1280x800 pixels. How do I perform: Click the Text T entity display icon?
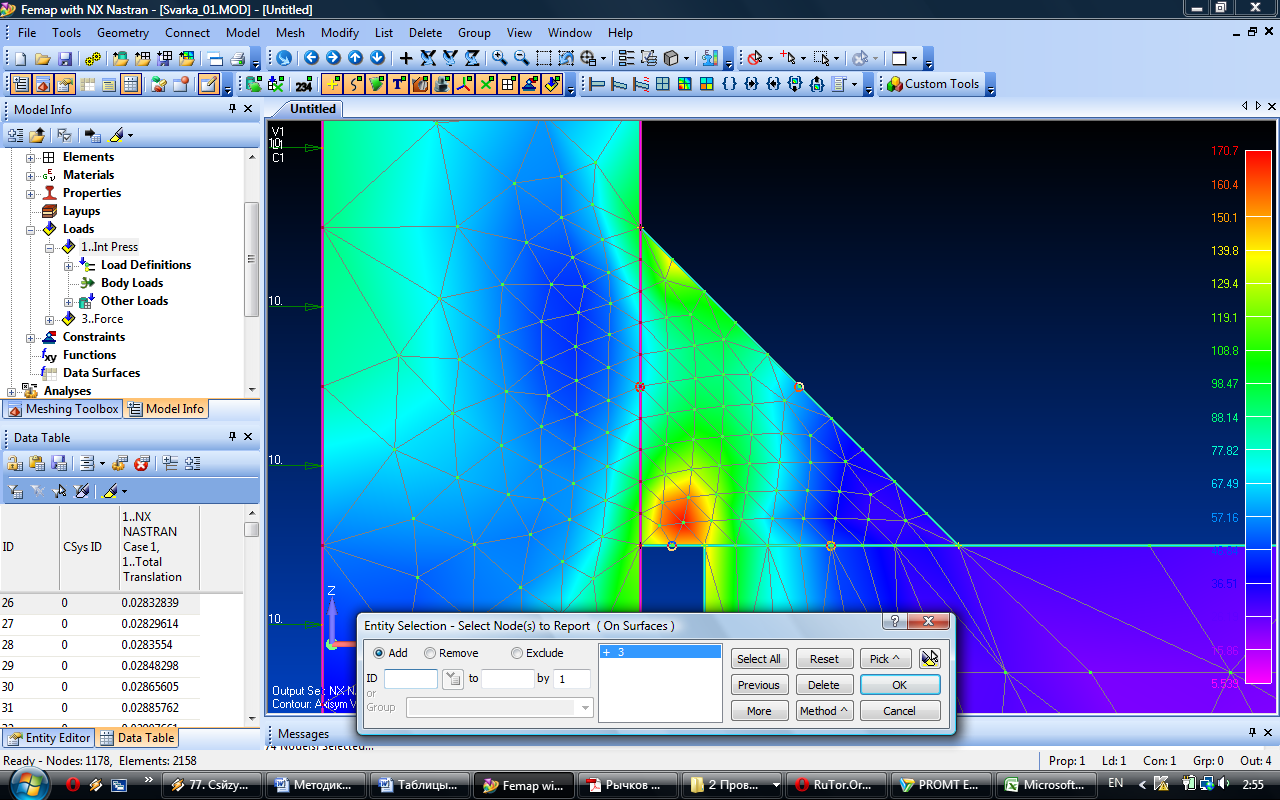(398, 85)
